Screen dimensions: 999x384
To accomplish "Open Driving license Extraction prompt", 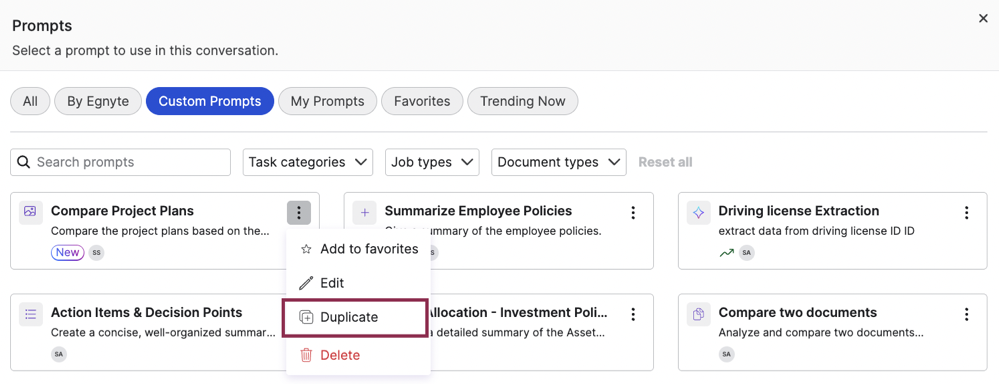I will click(799, 211).
